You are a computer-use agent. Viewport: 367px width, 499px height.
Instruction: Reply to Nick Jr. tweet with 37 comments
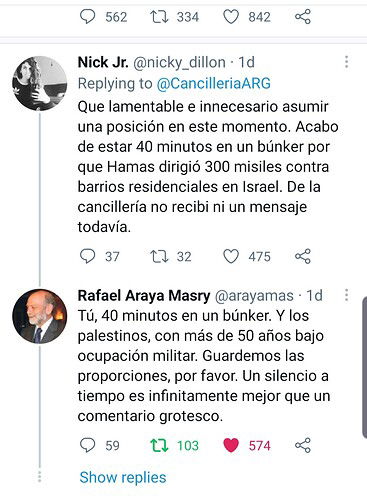pos(88,256)
